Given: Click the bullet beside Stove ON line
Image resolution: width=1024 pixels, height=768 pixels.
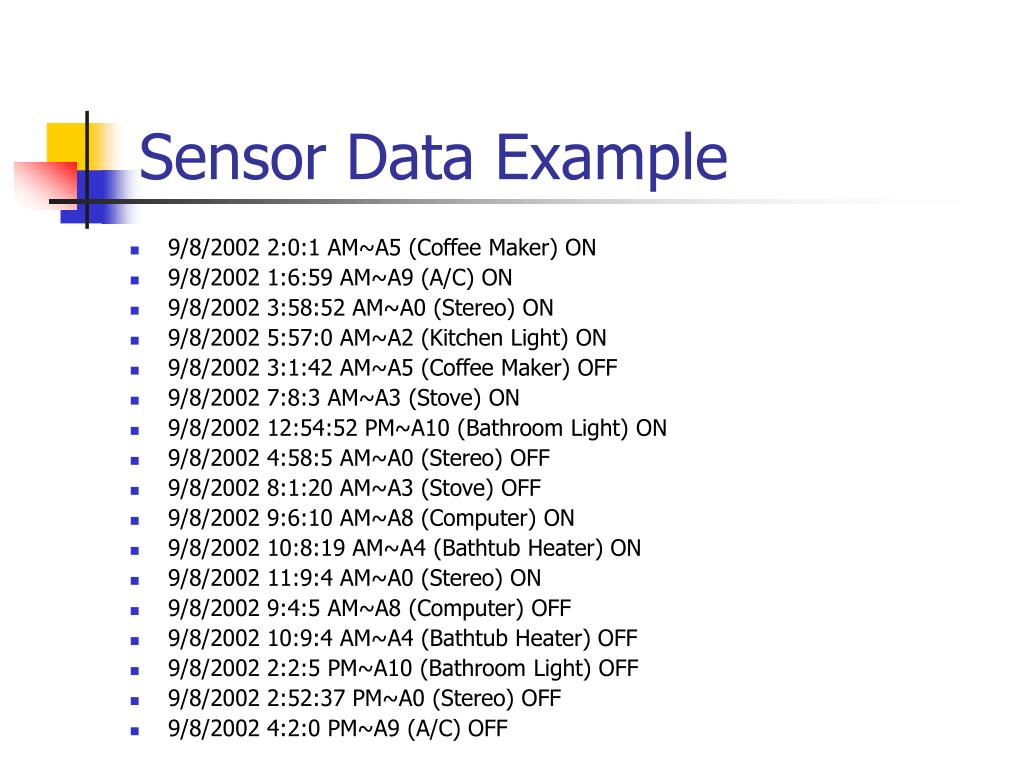Looking at the screenshot, I should (x=135, y=400).
